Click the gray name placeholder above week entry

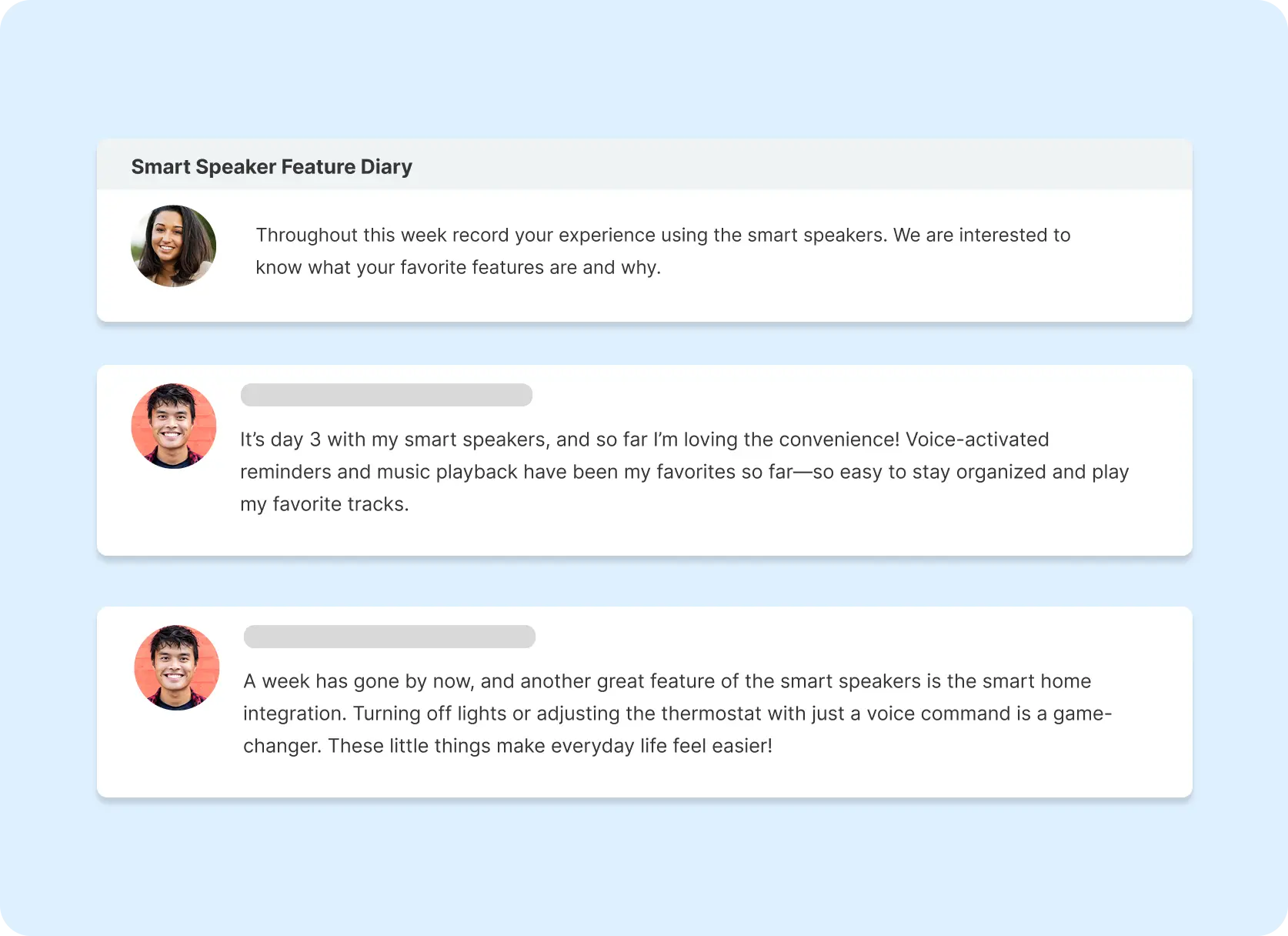click(389, 637)
